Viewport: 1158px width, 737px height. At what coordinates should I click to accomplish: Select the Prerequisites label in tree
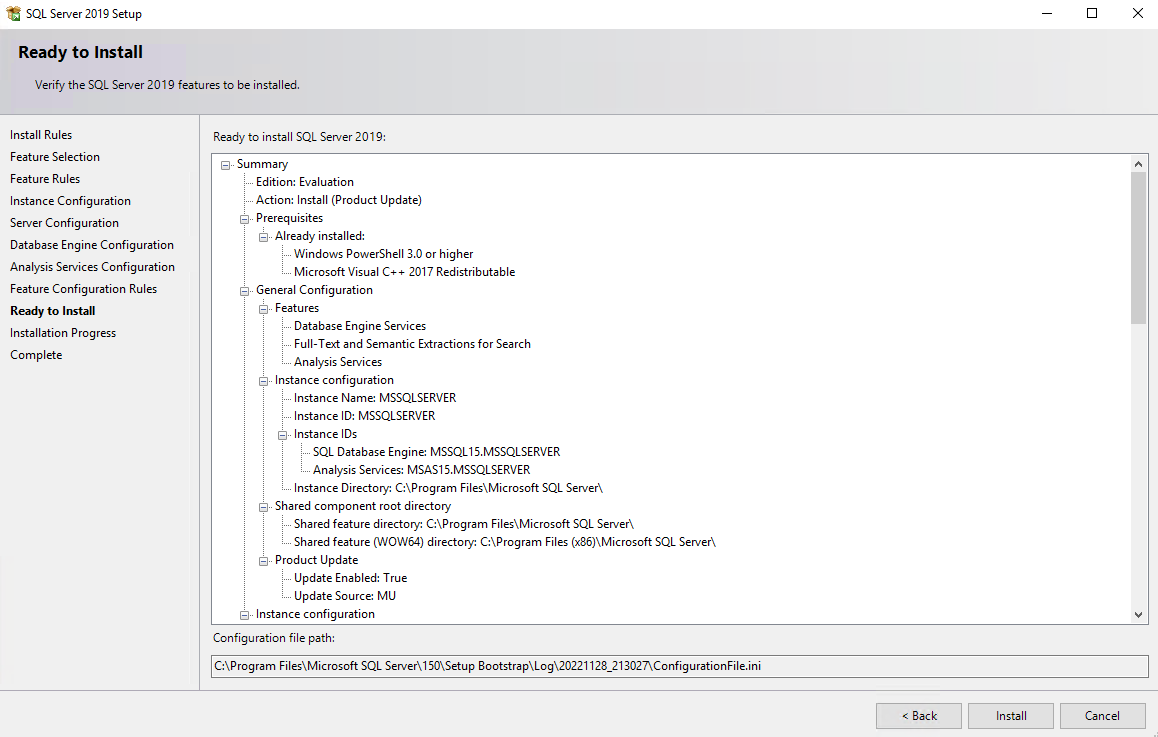(x=290, y=218)
